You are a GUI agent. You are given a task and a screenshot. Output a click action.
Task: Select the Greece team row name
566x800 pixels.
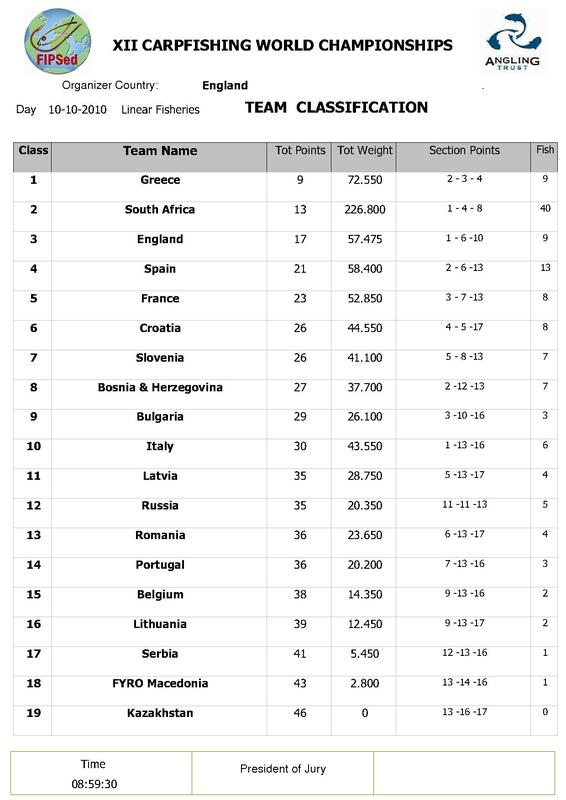click(160, 180)
